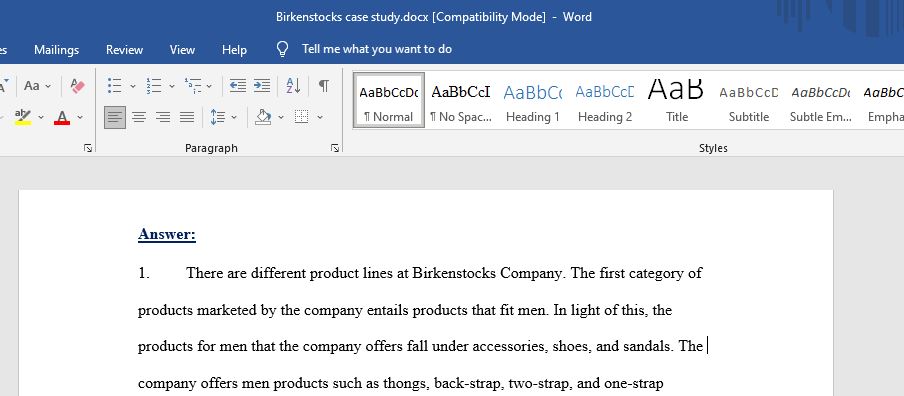The width and height of the screenshot is (904, 396).
Task: Toggle Align Left paragraph button
Action: coord(115,118)
